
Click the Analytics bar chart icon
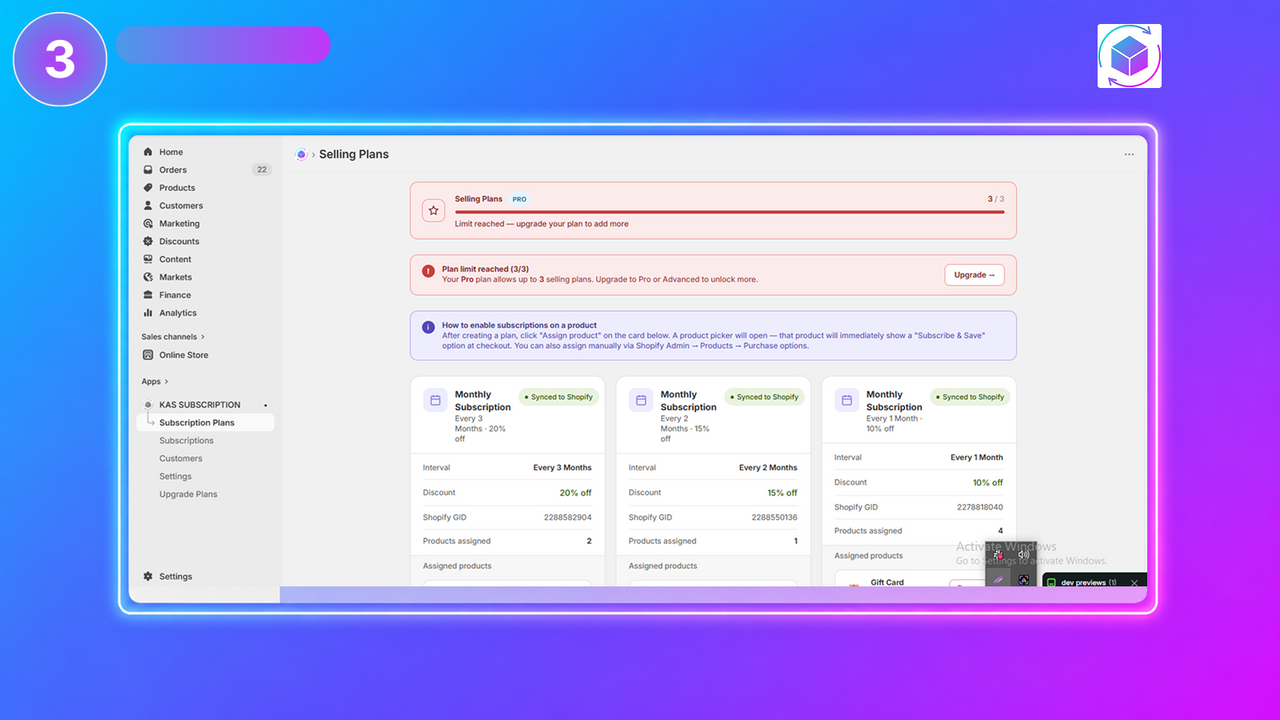tap(148, 313)
